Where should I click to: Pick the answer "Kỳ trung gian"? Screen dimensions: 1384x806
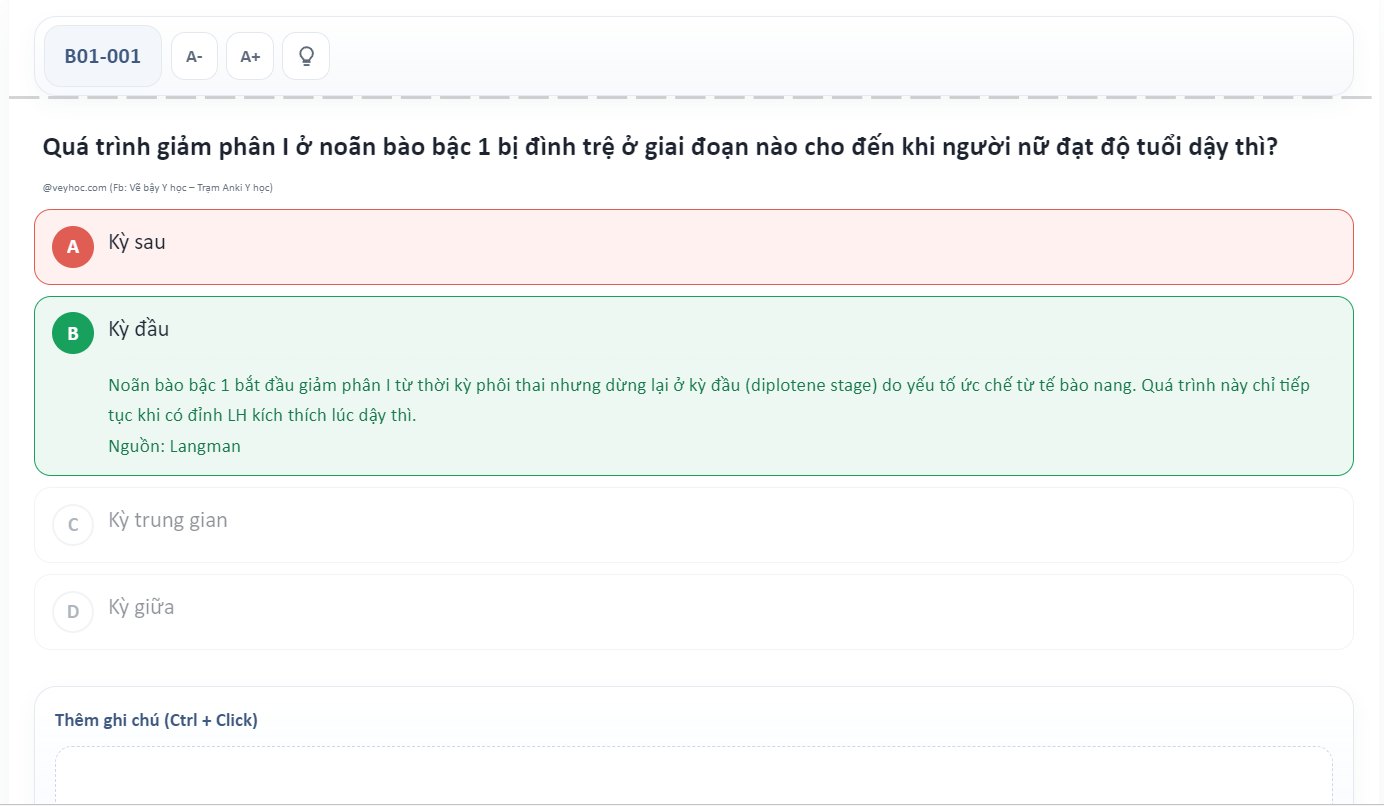pos(168,520)
